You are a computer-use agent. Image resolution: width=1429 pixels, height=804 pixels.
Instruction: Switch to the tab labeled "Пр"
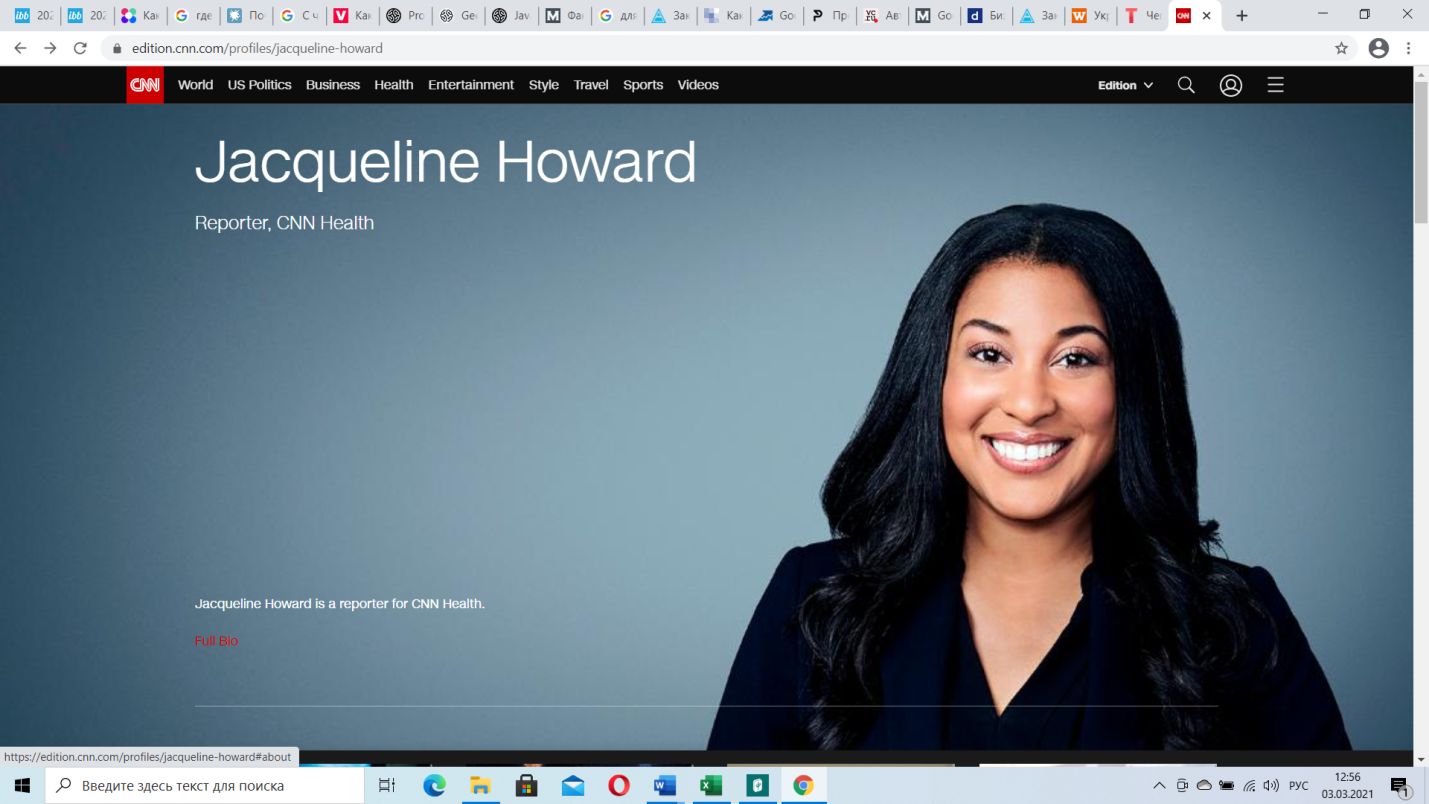(x=829, y=16)
